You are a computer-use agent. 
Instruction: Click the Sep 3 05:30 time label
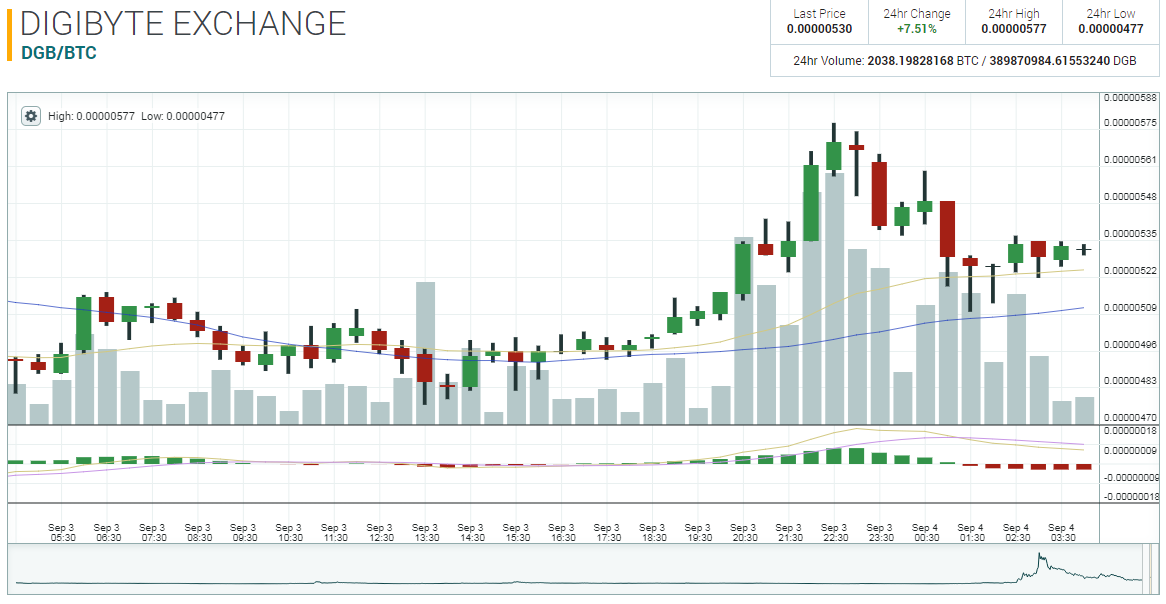[x=62, y=533]
